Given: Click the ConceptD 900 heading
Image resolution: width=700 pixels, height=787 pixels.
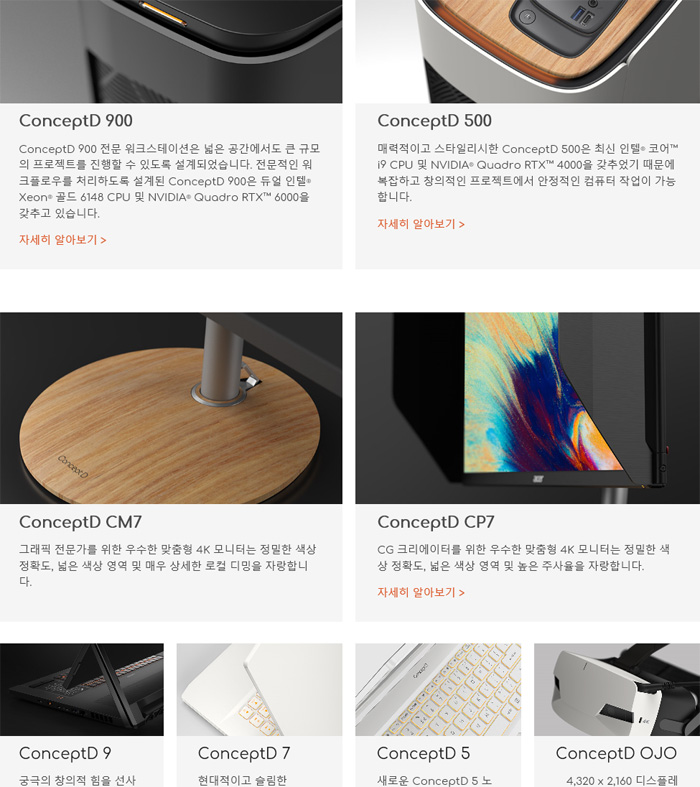Looking at the screenshot, I should (x=76, y=120).
